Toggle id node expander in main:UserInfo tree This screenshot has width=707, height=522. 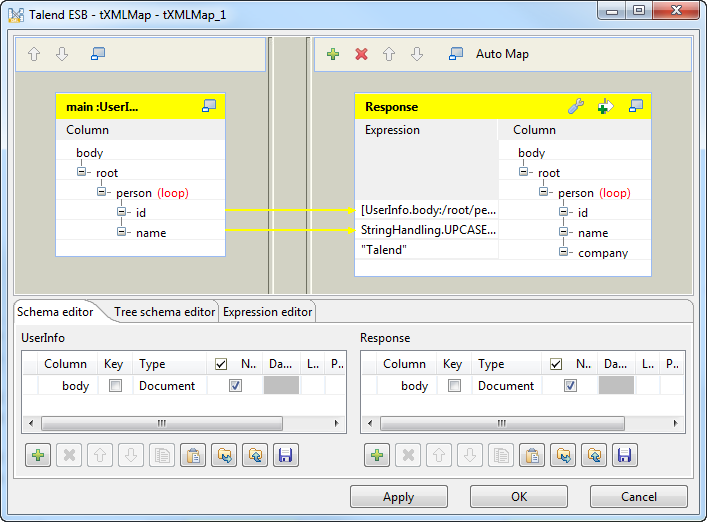point(121,211)
